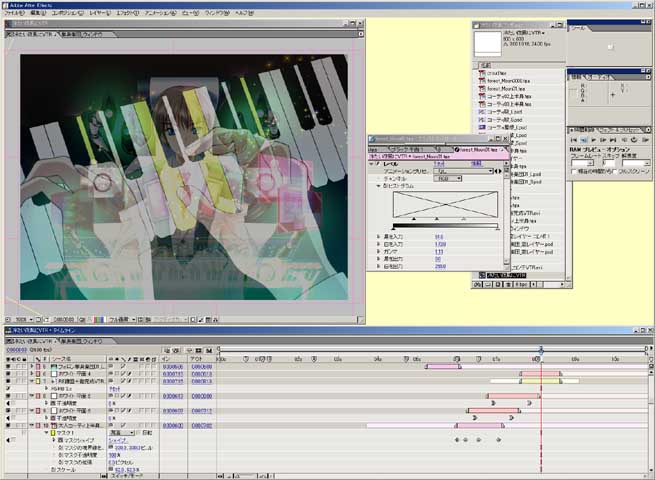Viewport: 655px width, 480px height.
Task: Click the リセット link for Levels effect
Action: pos(439,164)
